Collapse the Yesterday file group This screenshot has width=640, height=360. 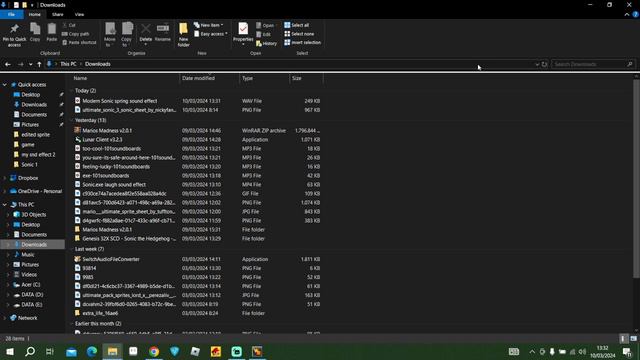point(72,120)
